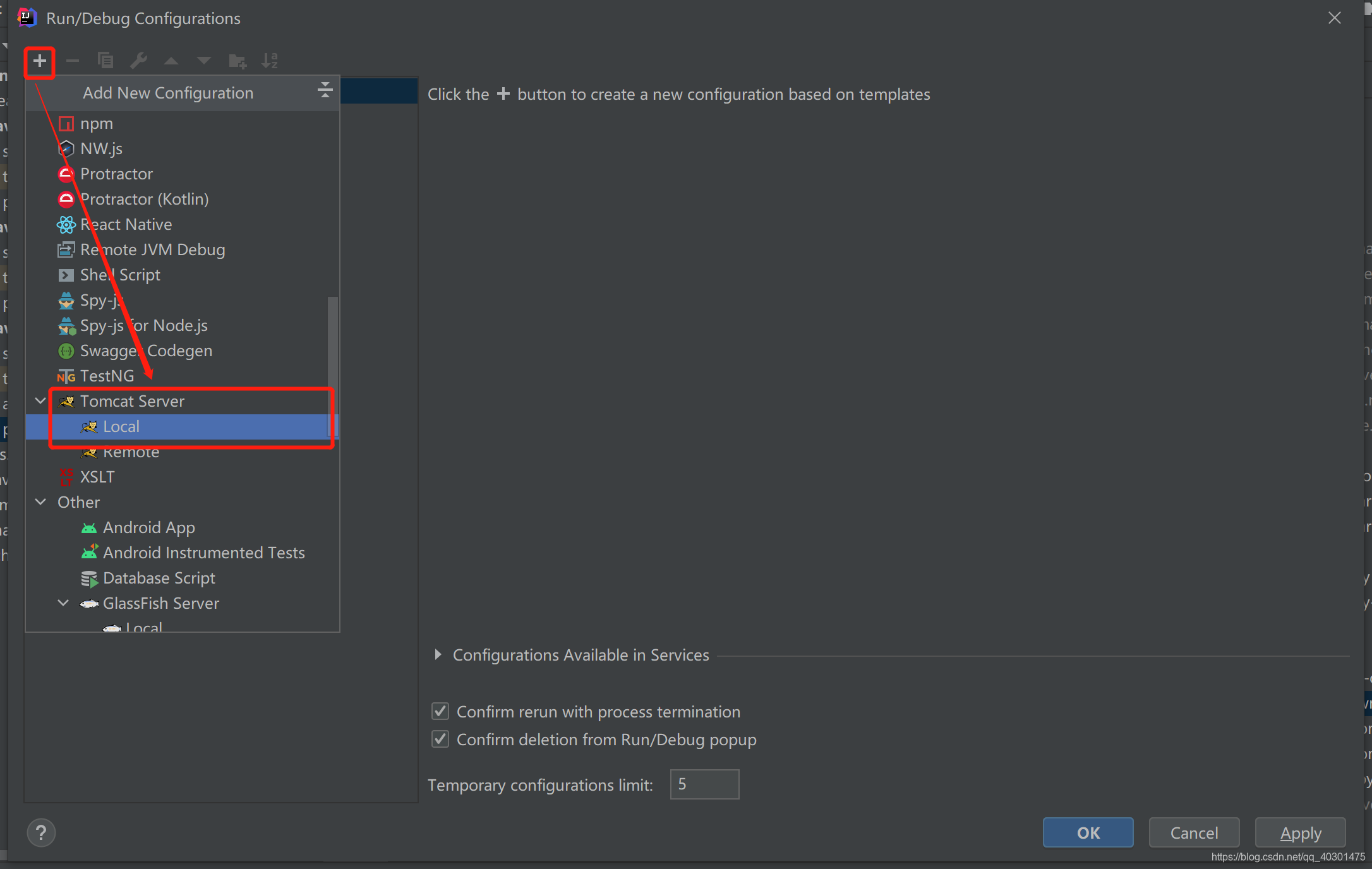1372x869 pixels.
Task: Click the Sort Configurations alphabetically icon
Action: tap(270, 61)
